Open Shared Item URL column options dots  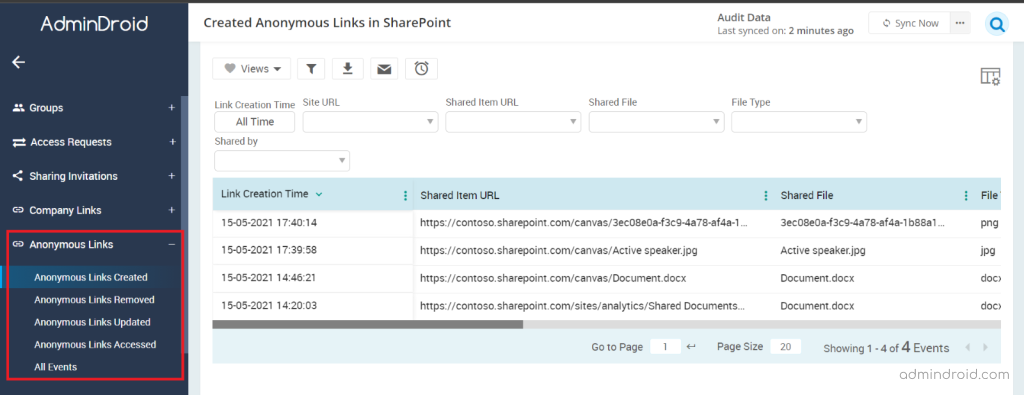coord(766,195)
